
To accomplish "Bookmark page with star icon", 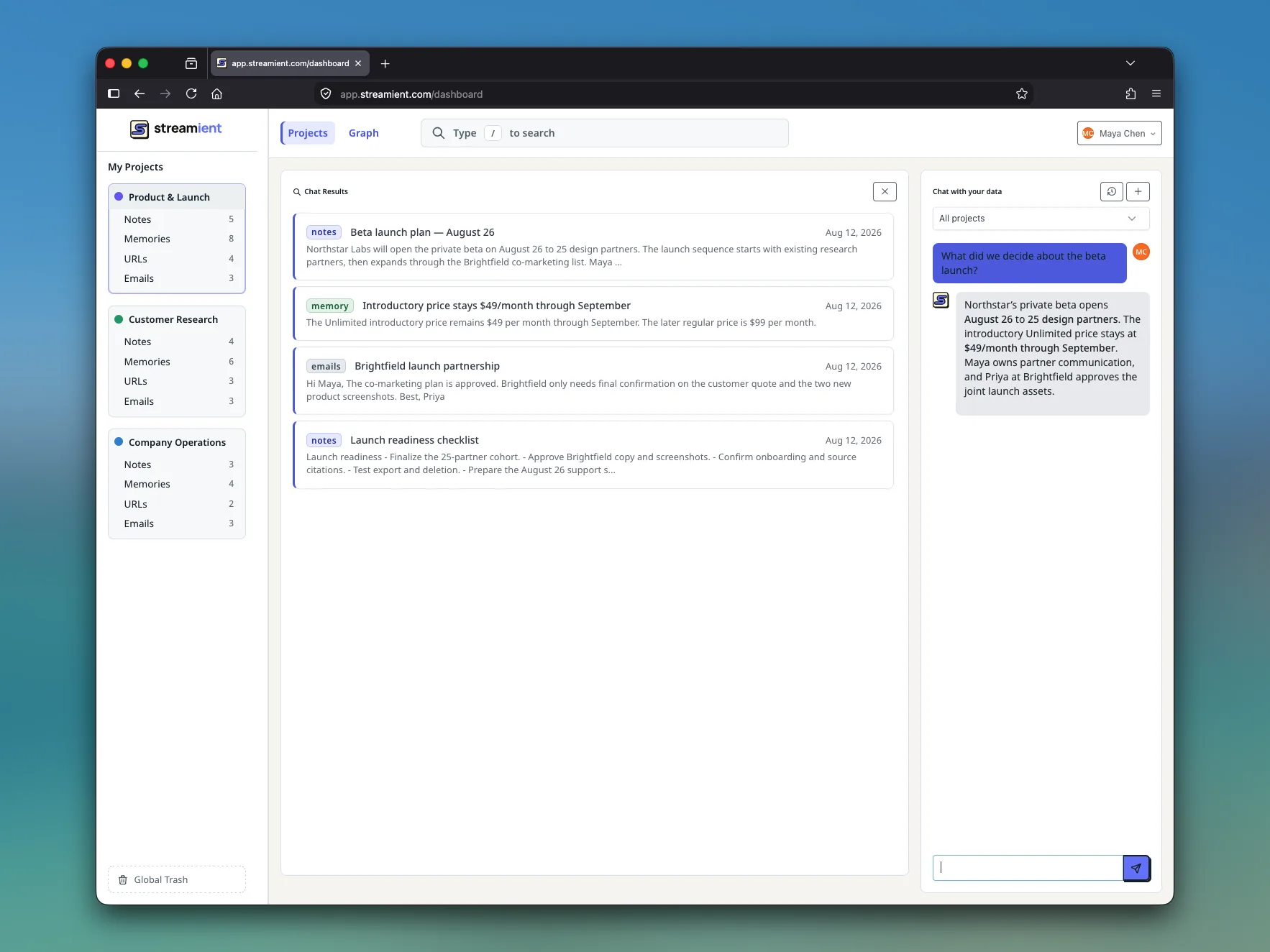I will pyautogui.click(x=1021, y=94).
